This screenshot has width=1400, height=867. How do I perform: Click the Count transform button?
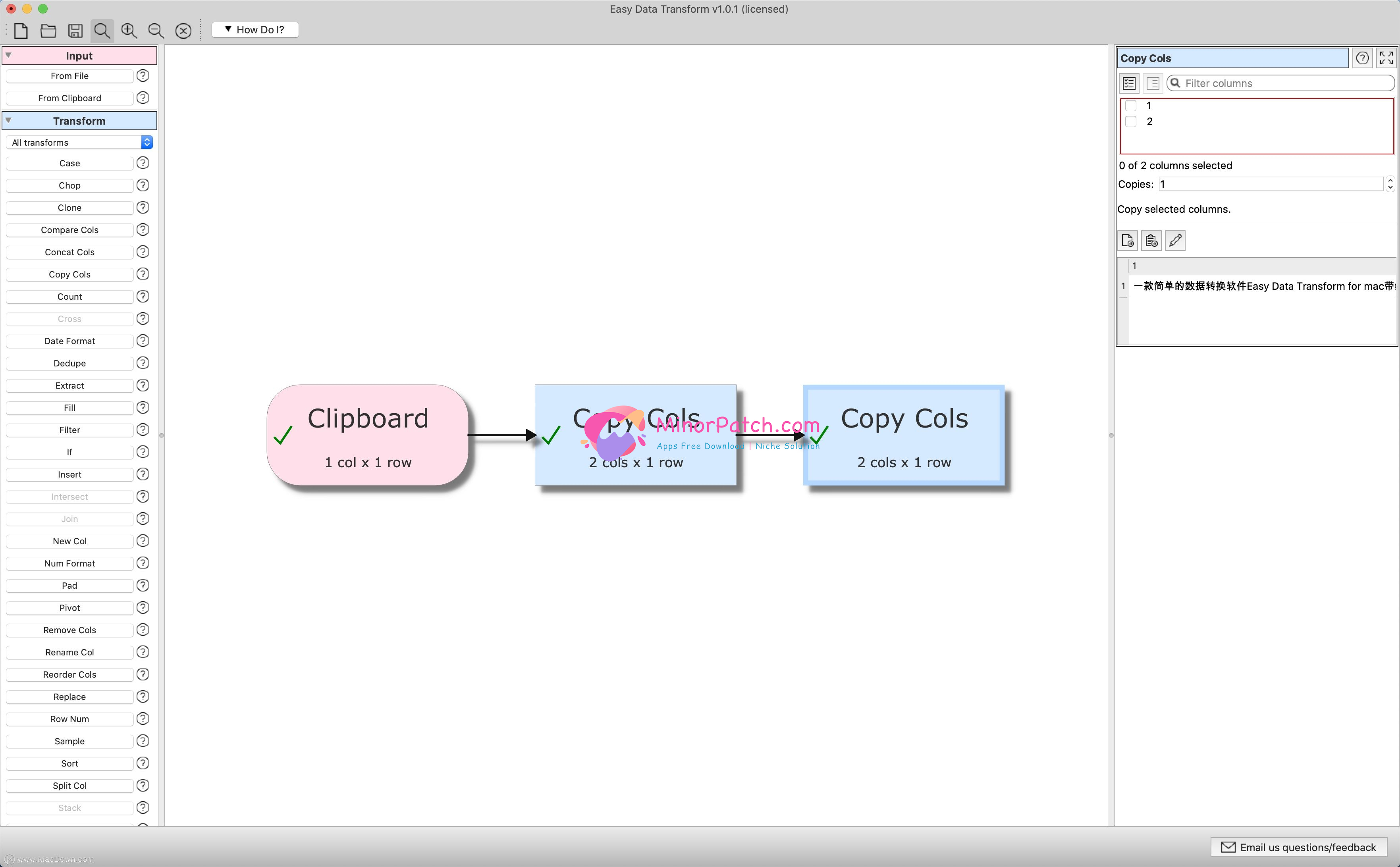tap(69, 297)
